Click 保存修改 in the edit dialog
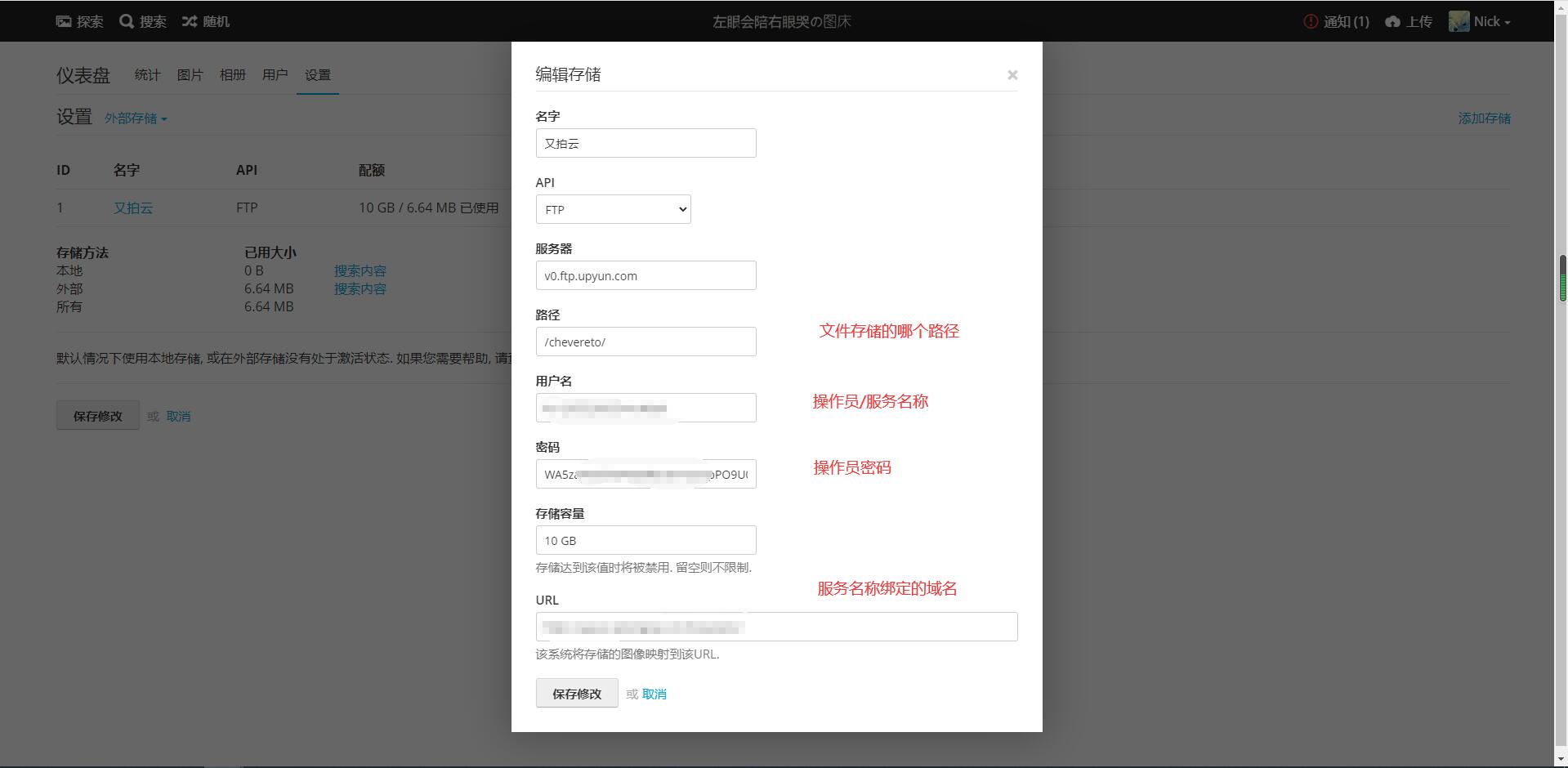This screenshot has width=1568, height=768. click(576, 693)
